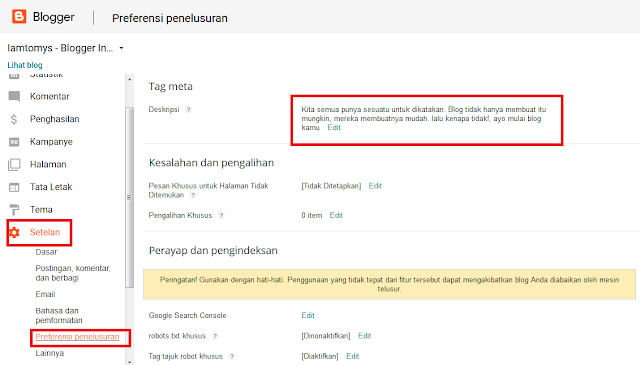Open the blog selector dropdown arrow
The width and height of the screenshot is (640, 365).
(x=121, y=48)
